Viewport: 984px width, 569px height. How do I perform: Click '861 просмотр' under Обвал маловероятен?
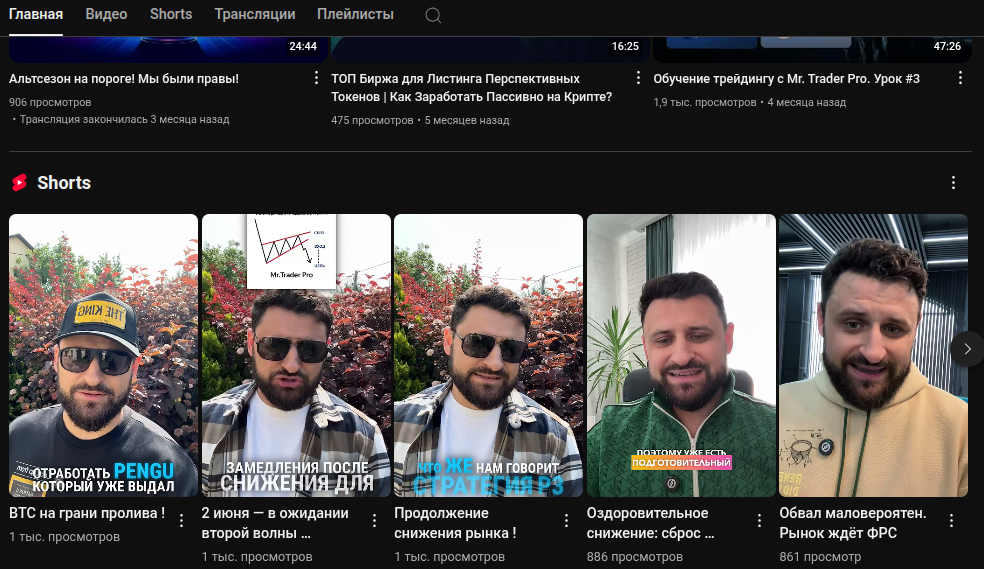[x=820, y=556]
